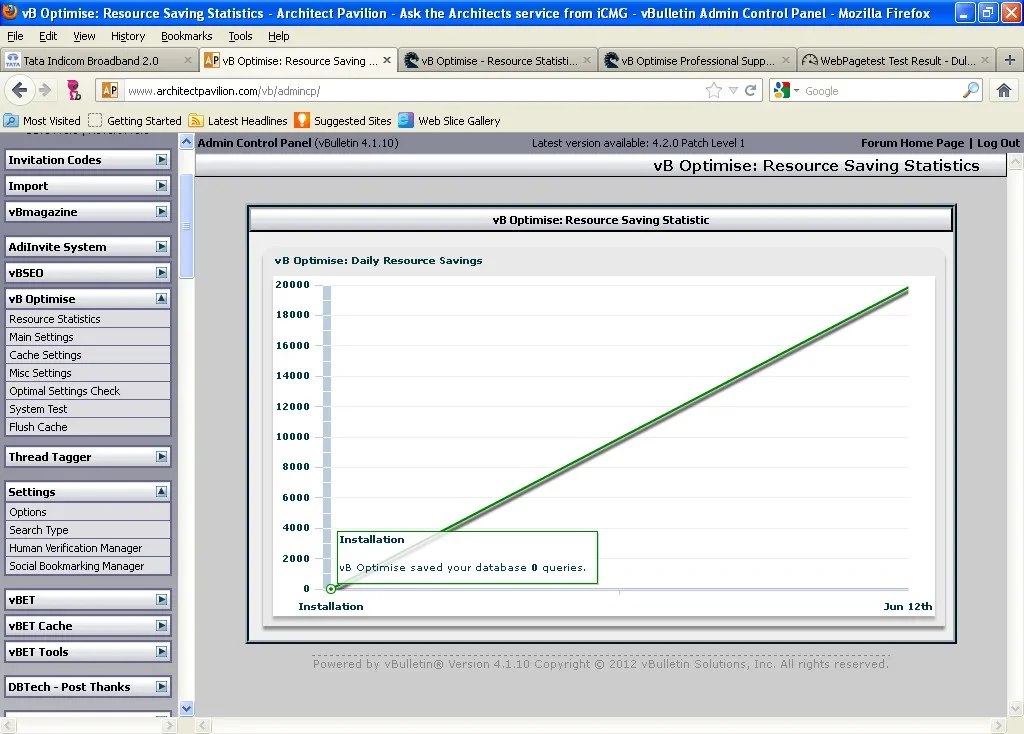The width and height of the screenshot is (1024, 734).
Task: Open the Edit menu
Action: pyautogui.click(x=48, y=36)
